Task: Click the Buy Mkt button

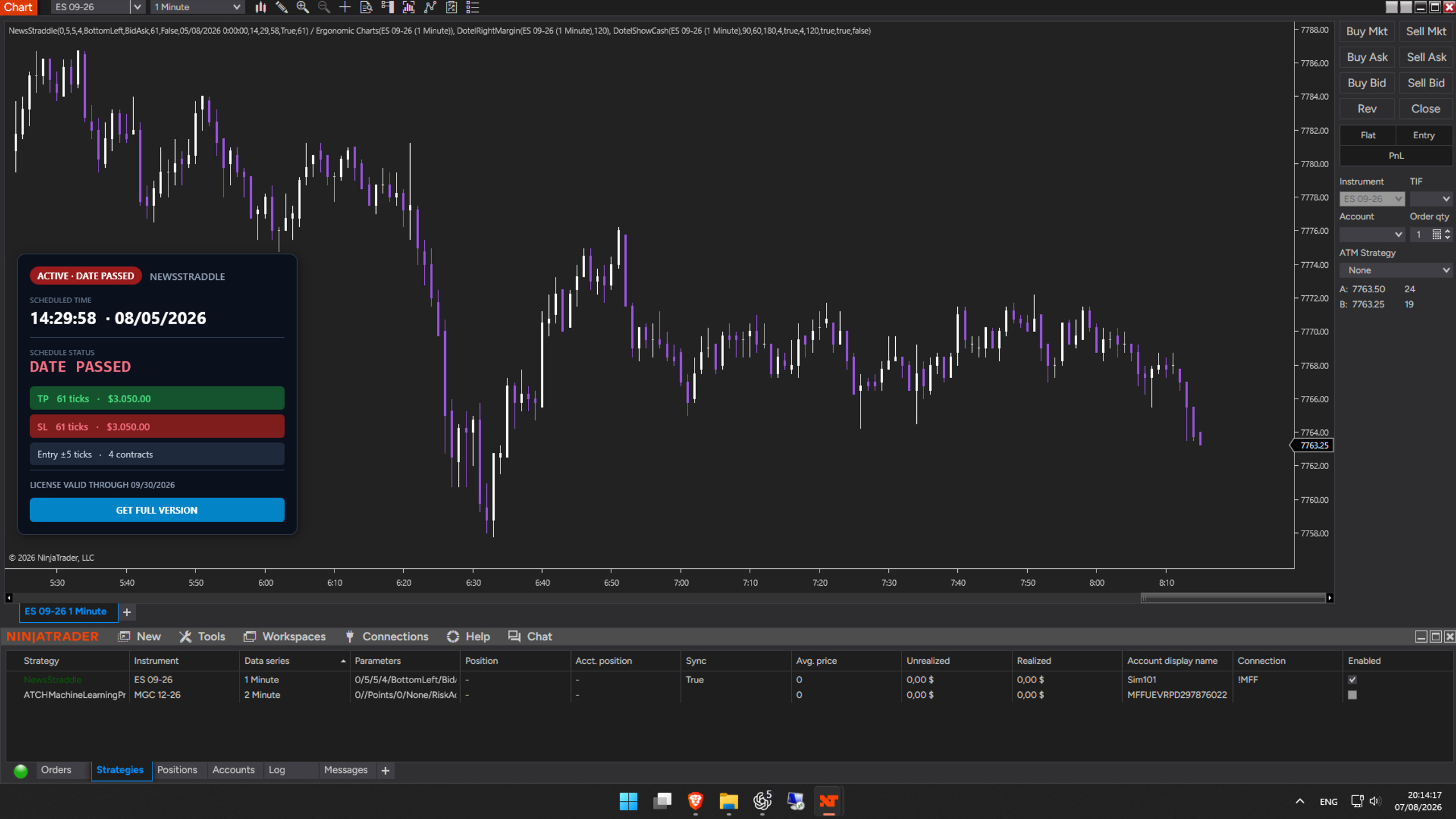Action: pyautogui.click(x=1367, y=31)
